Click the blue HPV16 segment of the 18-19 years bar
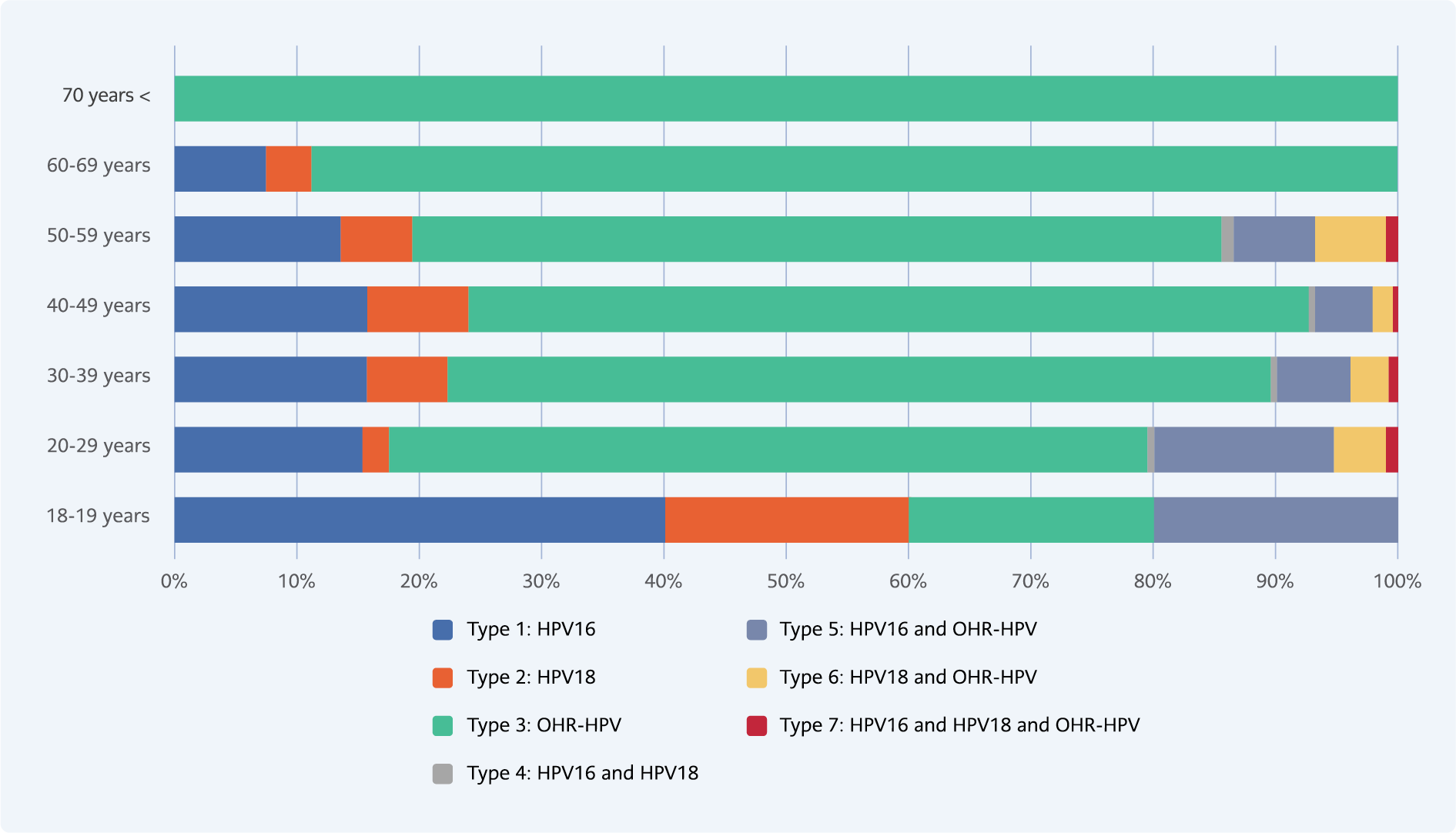The width and height of the screenshot is (1456, 833). pyautogui.click(x=420, y=520)
